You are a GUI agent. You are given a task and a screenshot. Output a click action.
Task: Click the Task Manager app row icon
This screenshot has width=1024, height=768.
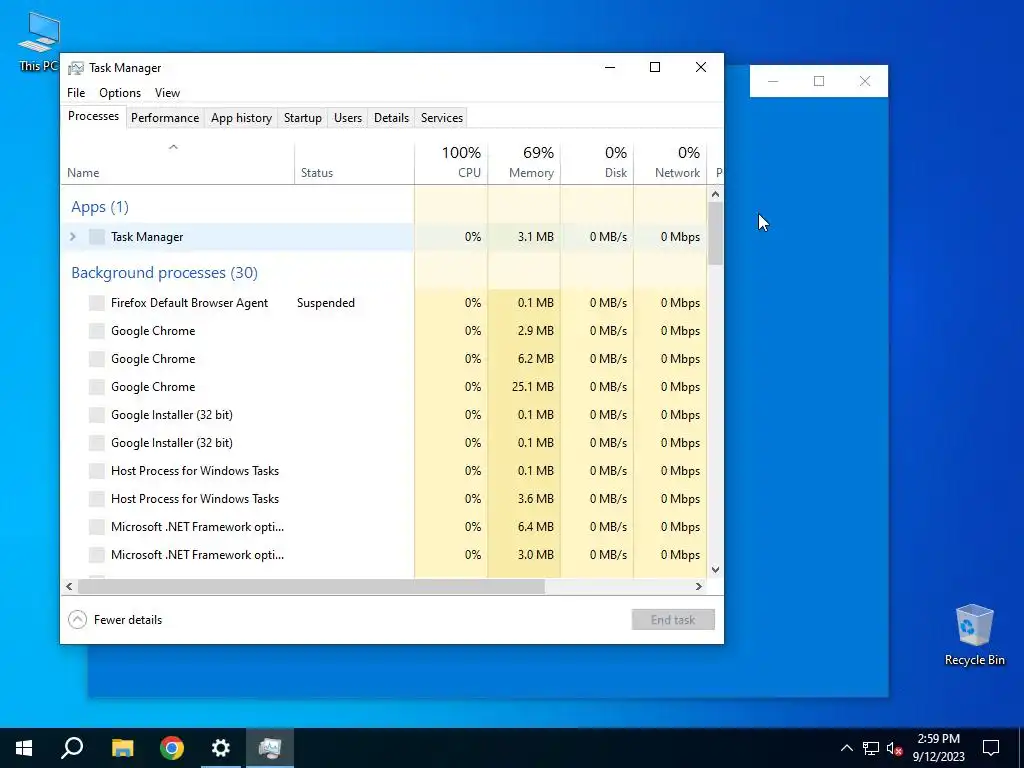(x=97, y=237)
